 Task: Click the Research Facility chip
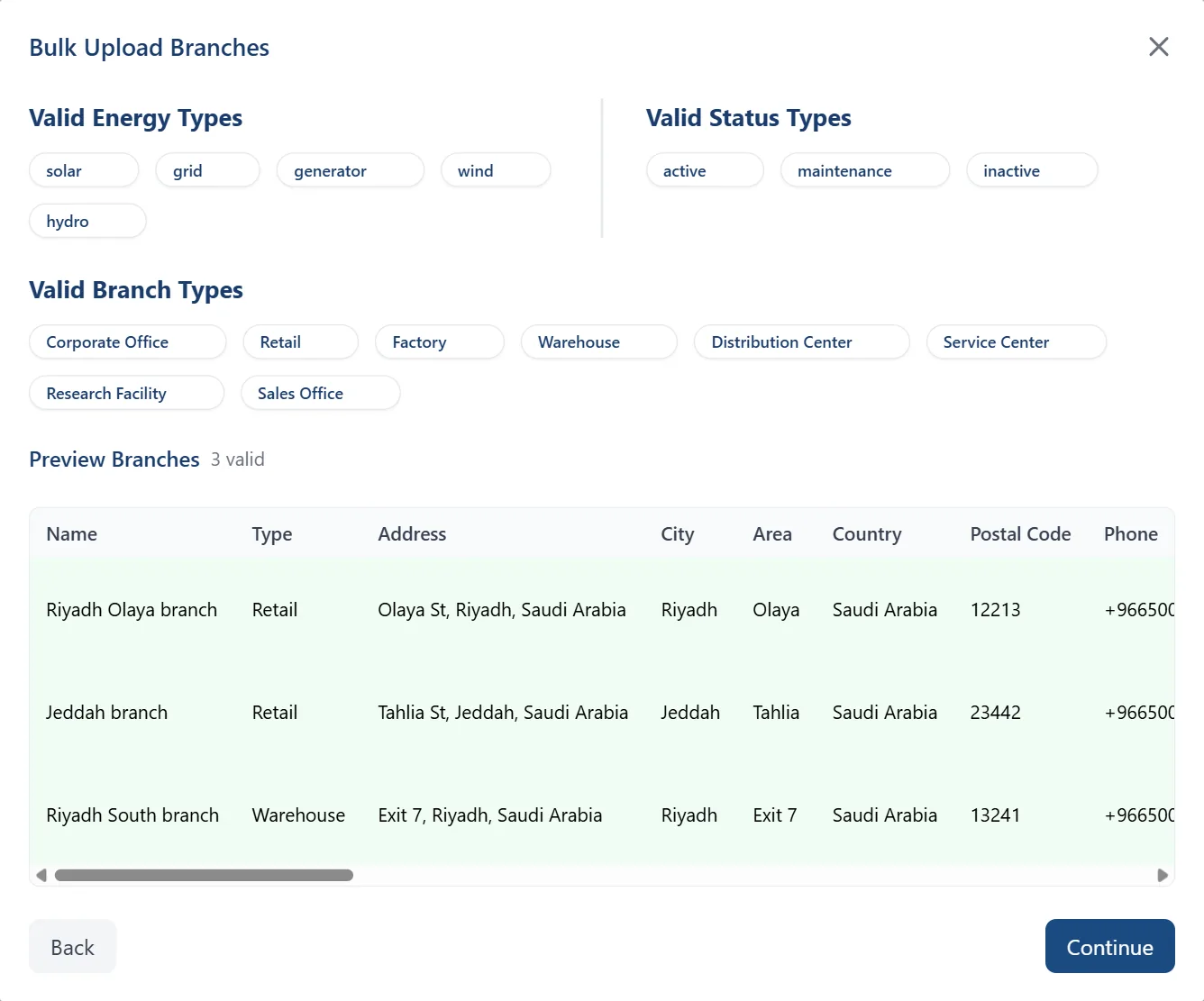(126, 393)
